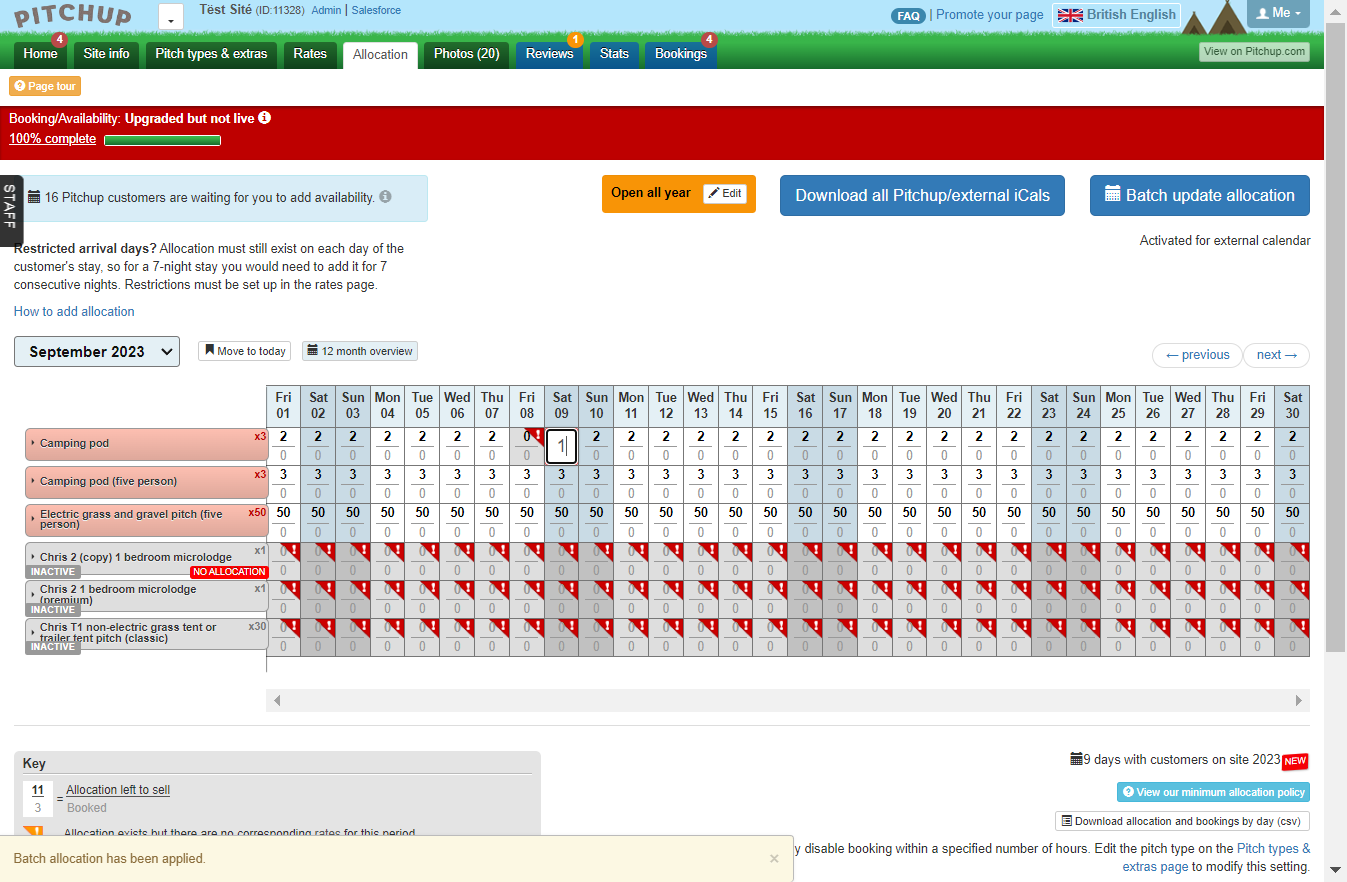Open the Reviews tab
The height and width of the screenshot is (882, 1347).
click(550, 54)
